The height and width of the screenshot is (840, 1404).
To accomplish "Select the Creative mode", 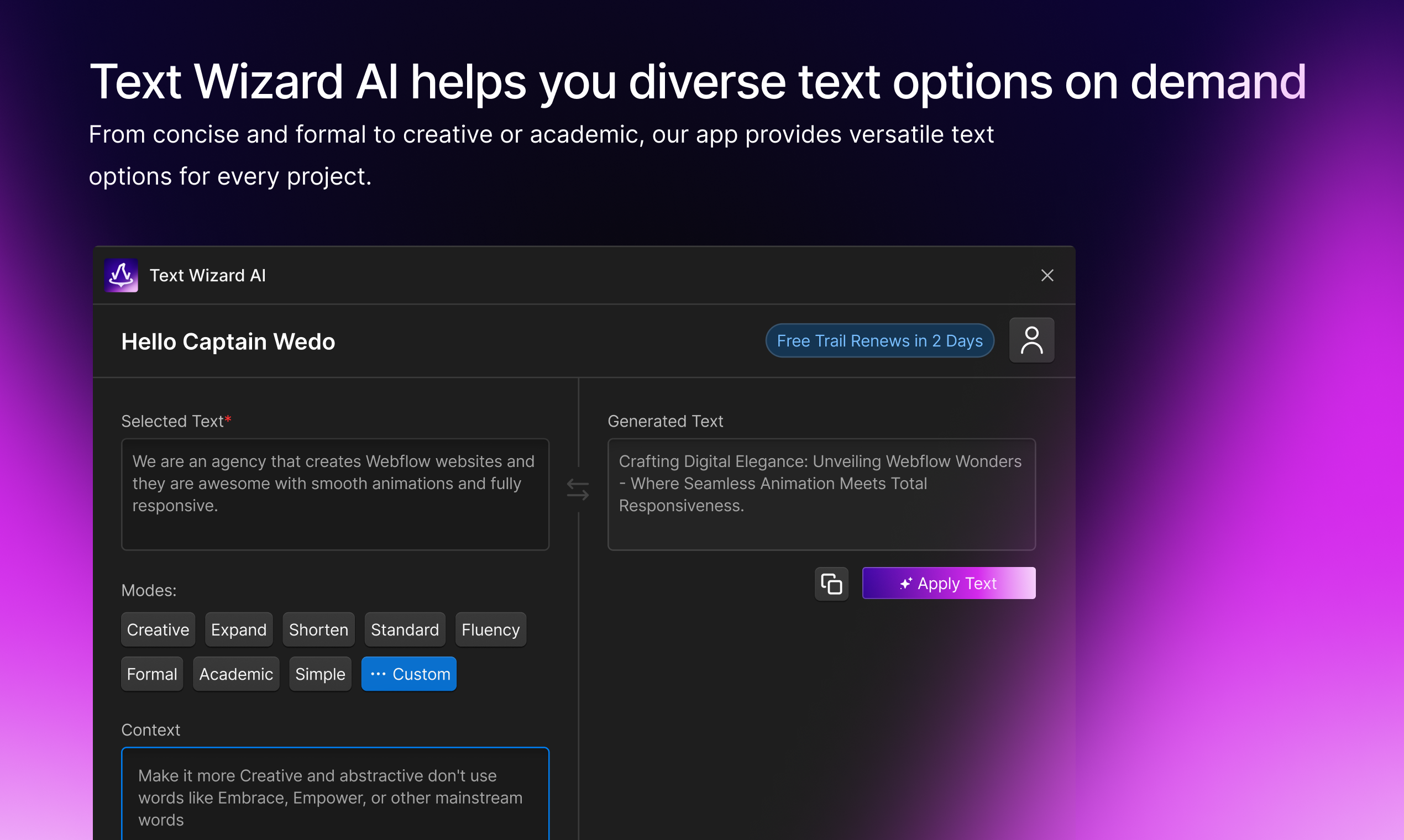I will 158,629.
